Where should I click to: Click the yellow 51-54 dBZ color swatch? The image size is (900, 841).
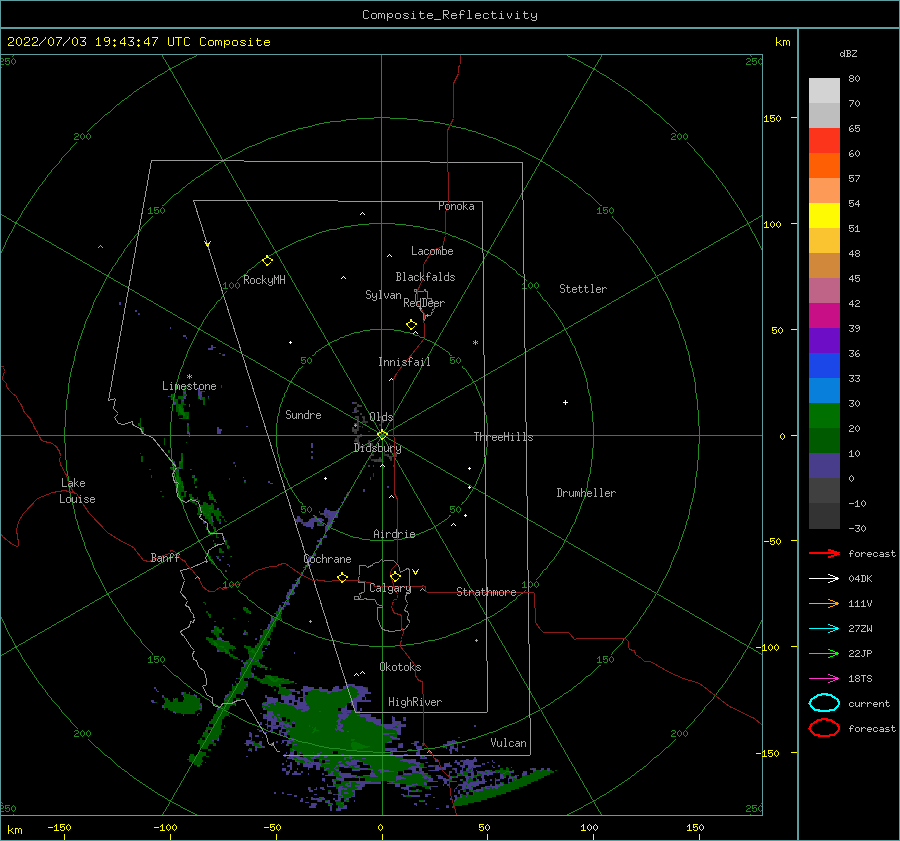coord(824,216)
